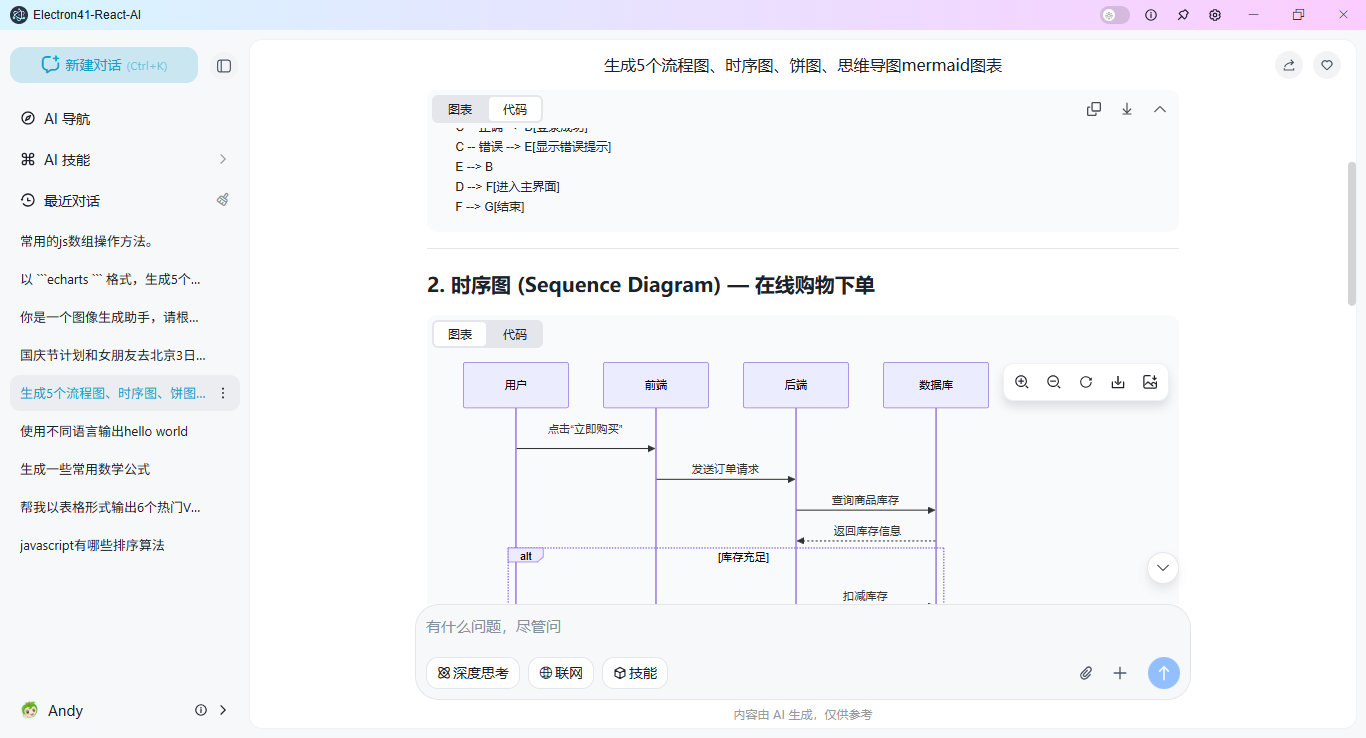1366x738 pixels.
Task: Click the alt block label
Action: click(x=525, y=555)
